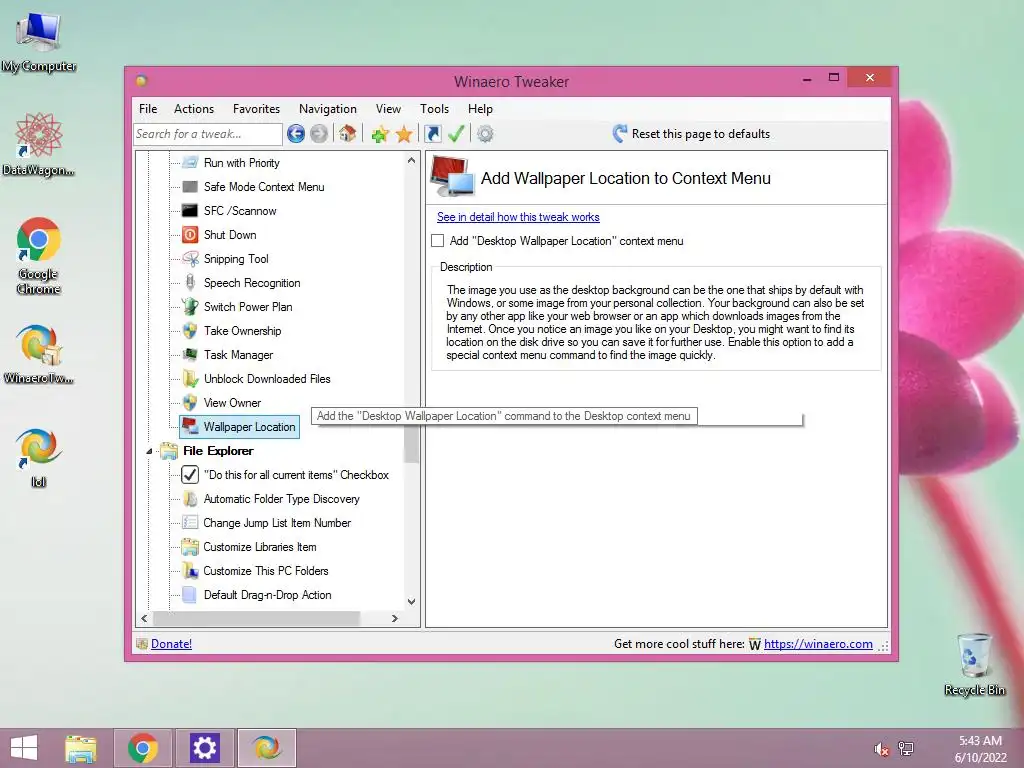
Task: Open the Tools menu
Action: pyautogui.click(x=434, y=109)
